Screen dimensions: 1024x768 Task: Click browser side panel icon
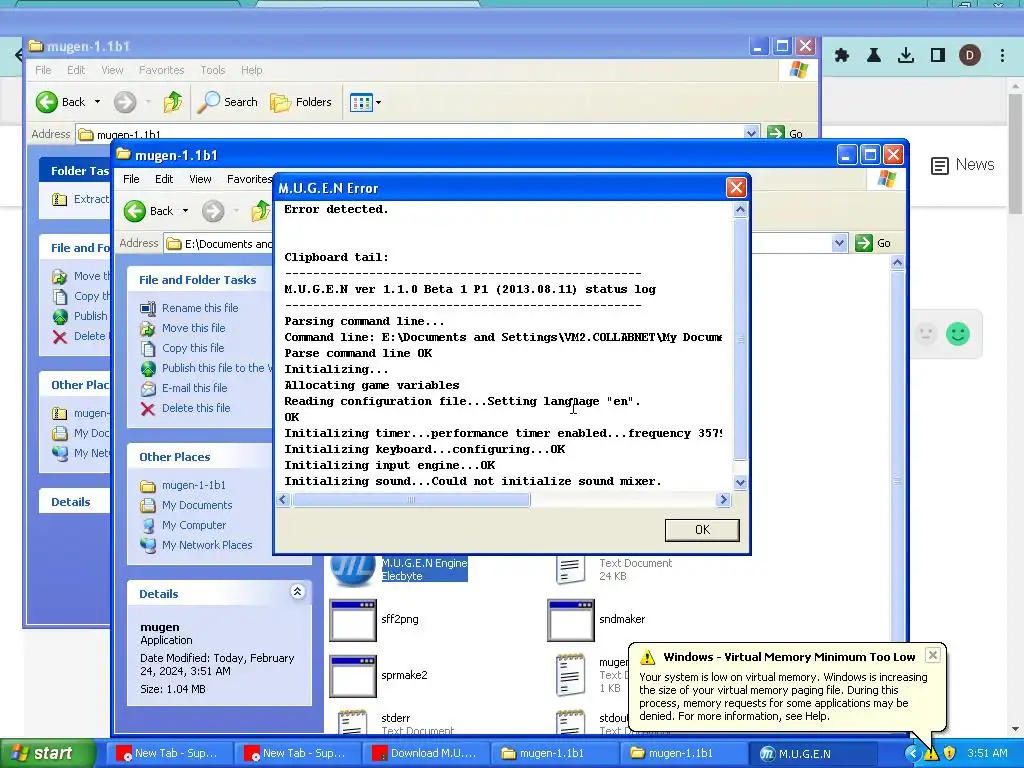coord(938,56)
